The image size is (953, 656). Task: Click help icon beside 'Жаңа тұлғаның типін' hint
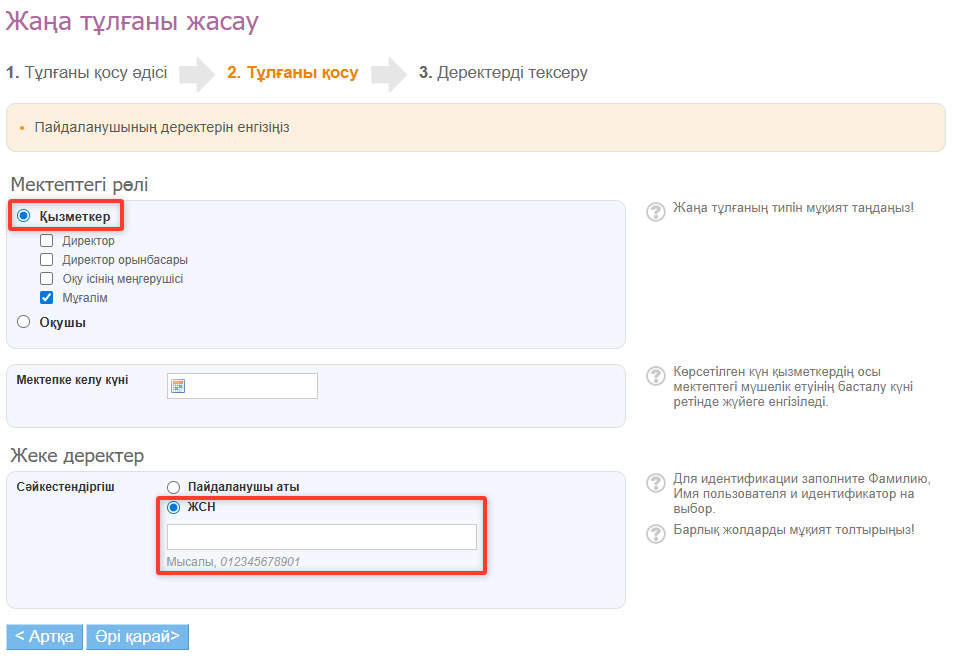click(x=655, y=211)
